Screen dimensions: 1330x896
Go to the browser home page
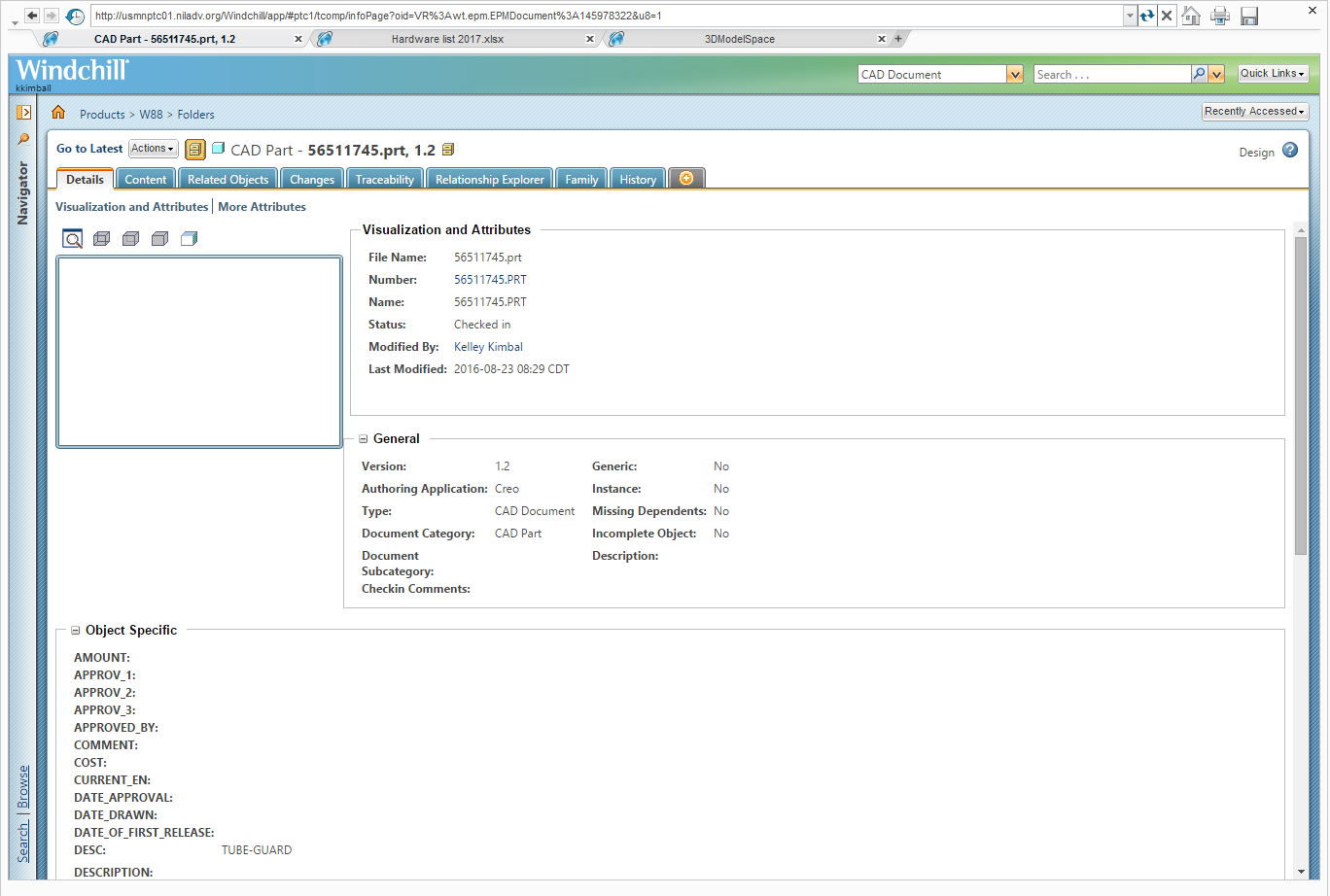pos(1191,16)
